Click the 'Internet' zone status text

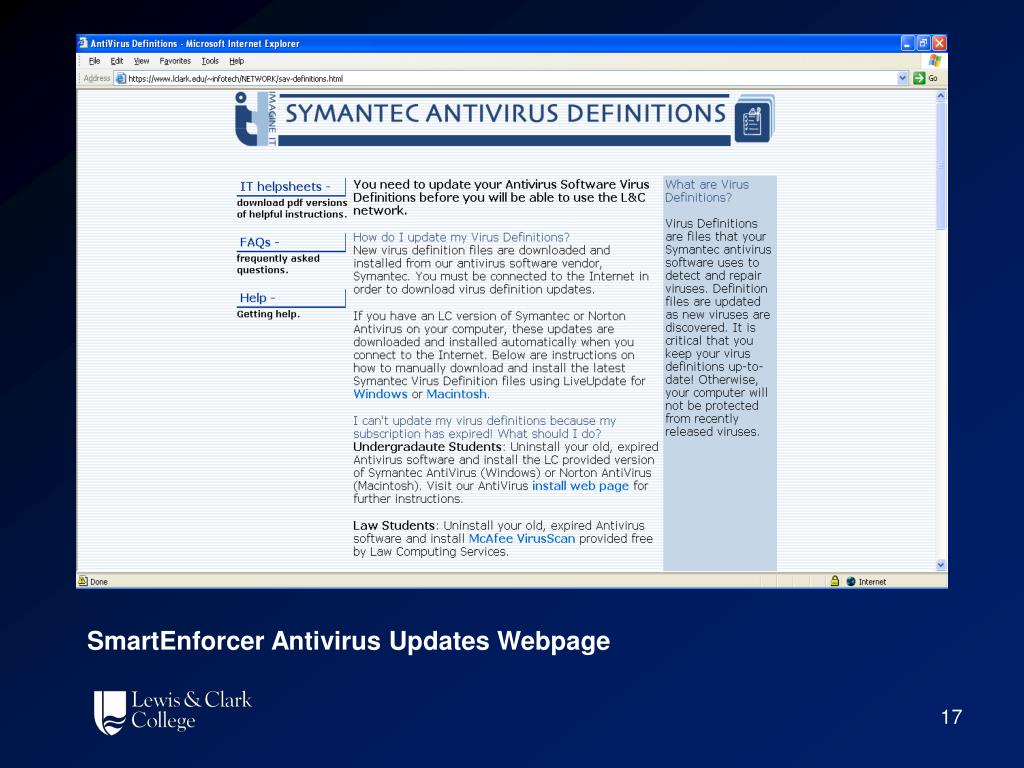point(872,582)
